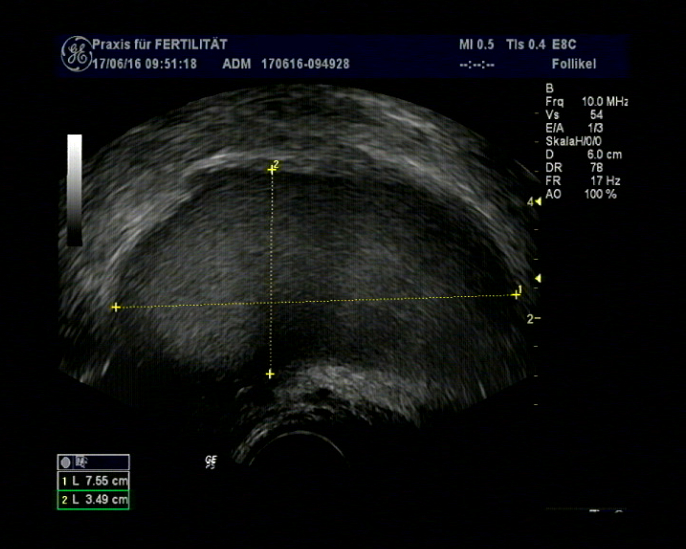The width and height of the screenshot is (686, 549).
Task: Click the GE logo in the header
Action: tap(76, 52)
